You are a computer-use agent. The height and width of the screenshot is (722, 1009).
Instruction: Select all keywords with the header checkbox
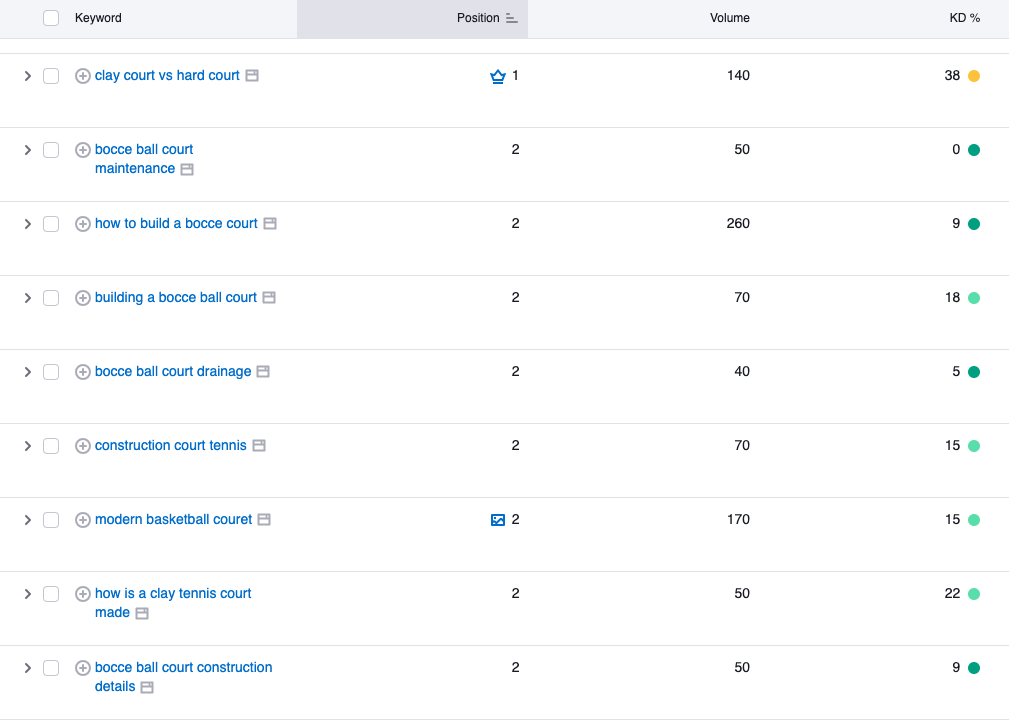tap(51, 18)
